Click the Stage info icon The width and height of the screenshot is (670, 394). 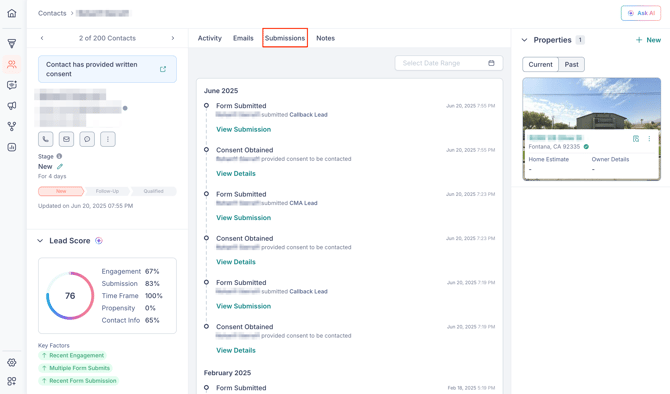click(59, 156)
